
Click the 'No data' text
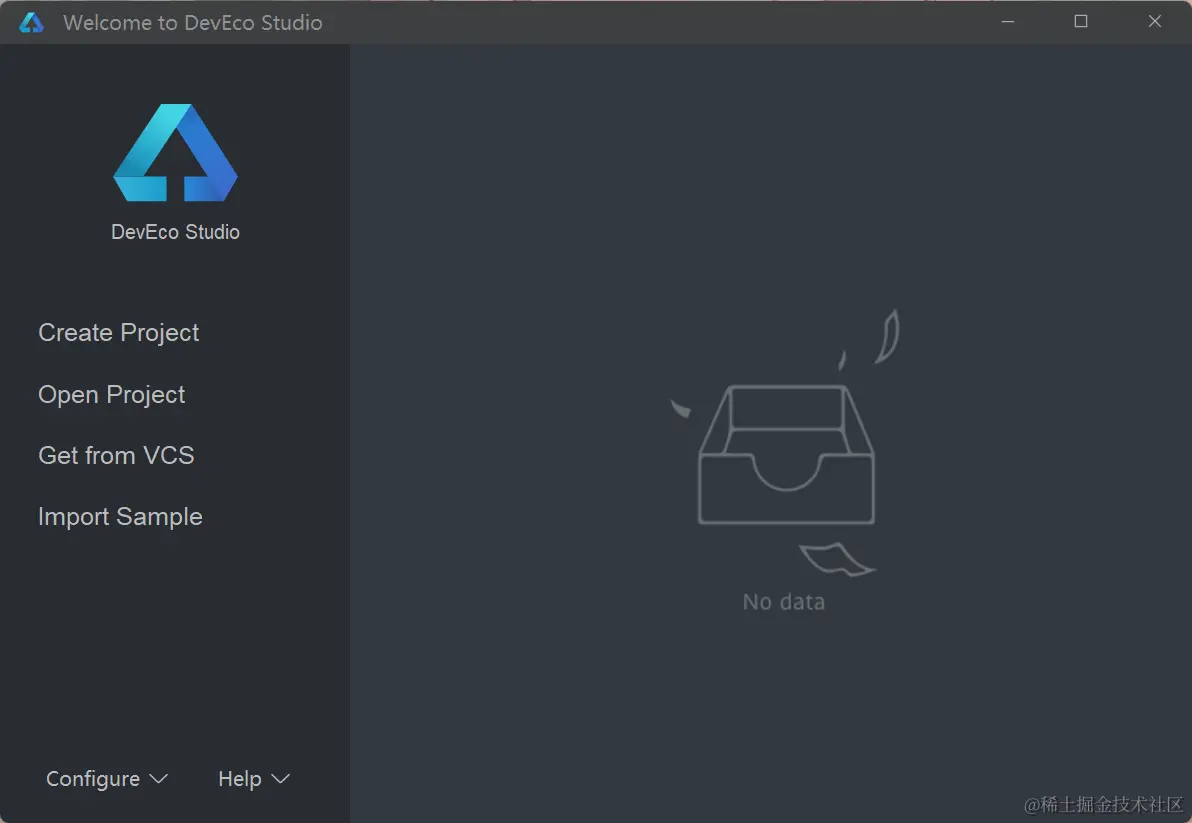click(784, 602)
